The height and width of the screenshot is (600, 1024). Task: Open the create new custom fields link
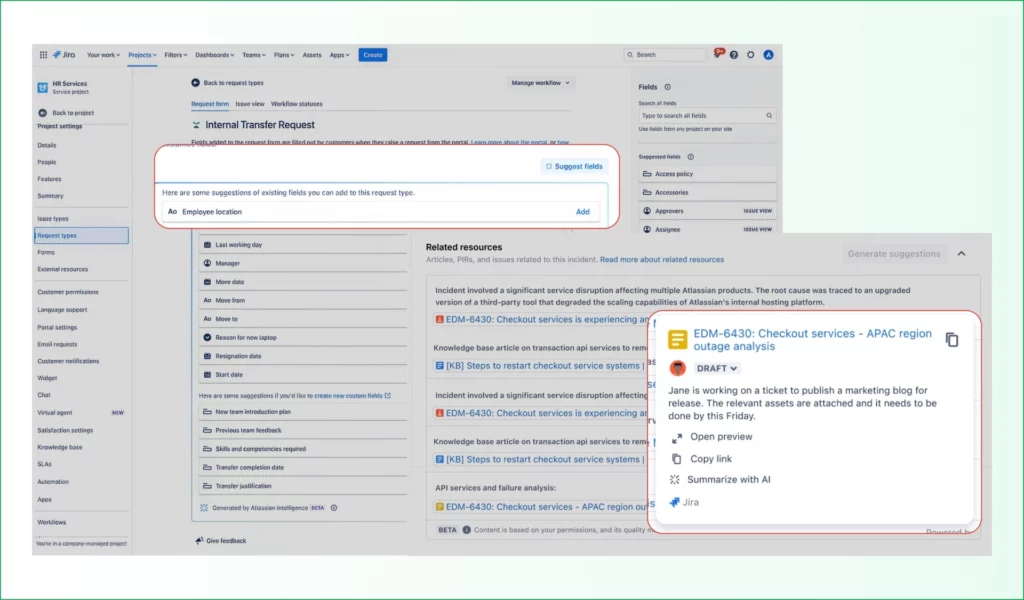coord(352,396)
